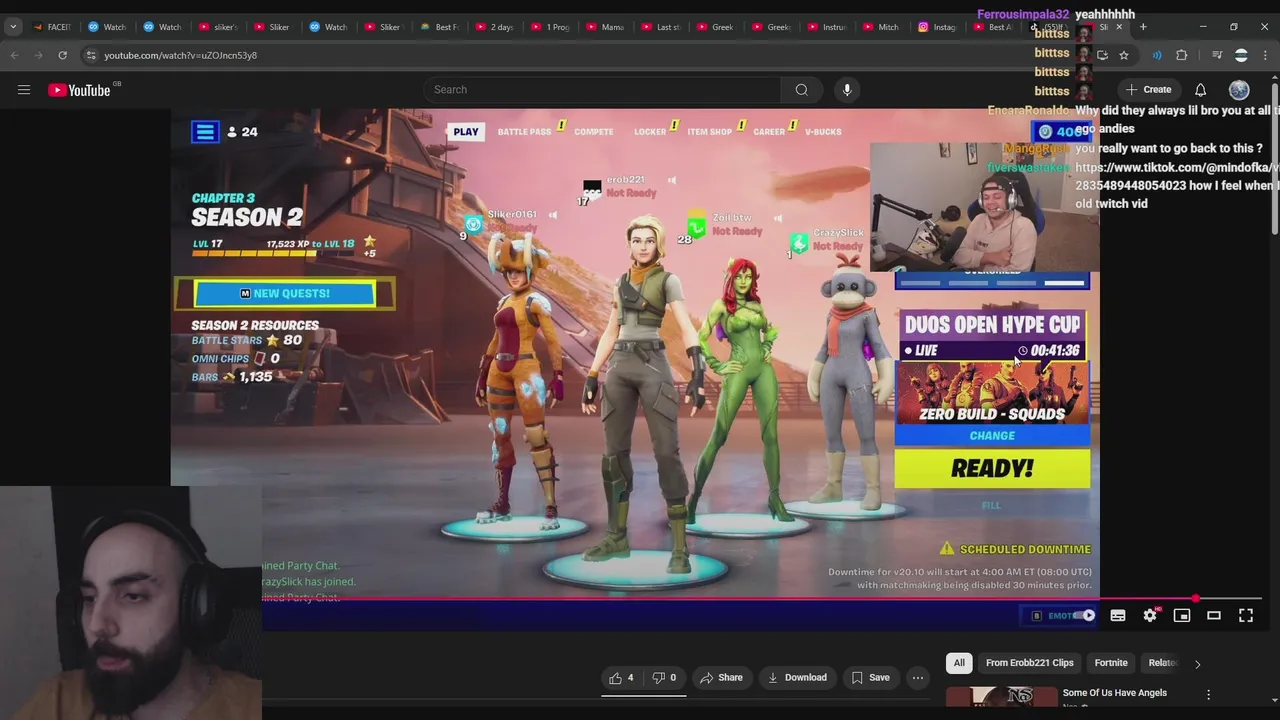Go to YouTube home via logo

(x=79, y=90)
